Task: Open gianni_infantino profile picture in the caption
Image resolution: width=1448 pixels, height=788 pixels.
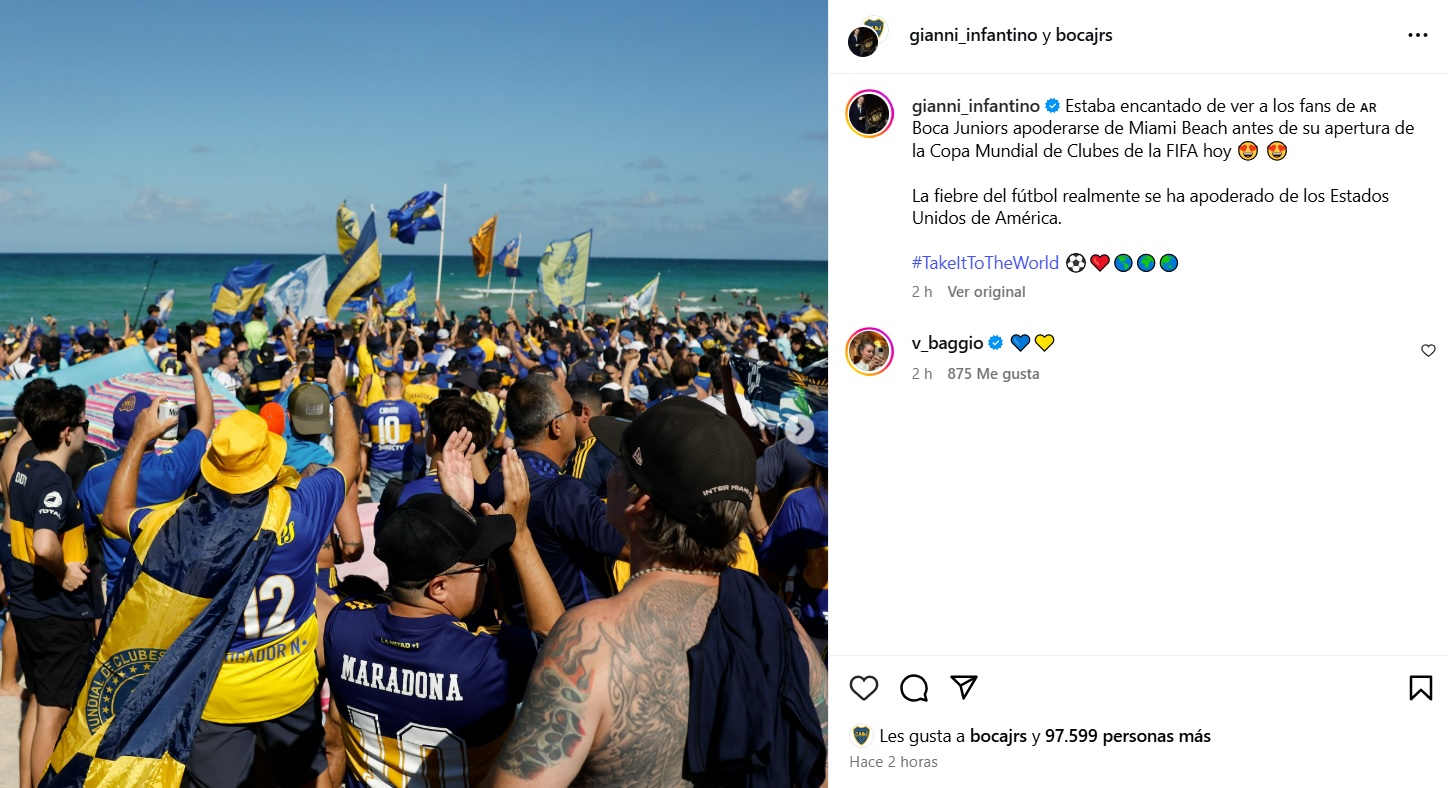Action: click(x=869, y=114)
